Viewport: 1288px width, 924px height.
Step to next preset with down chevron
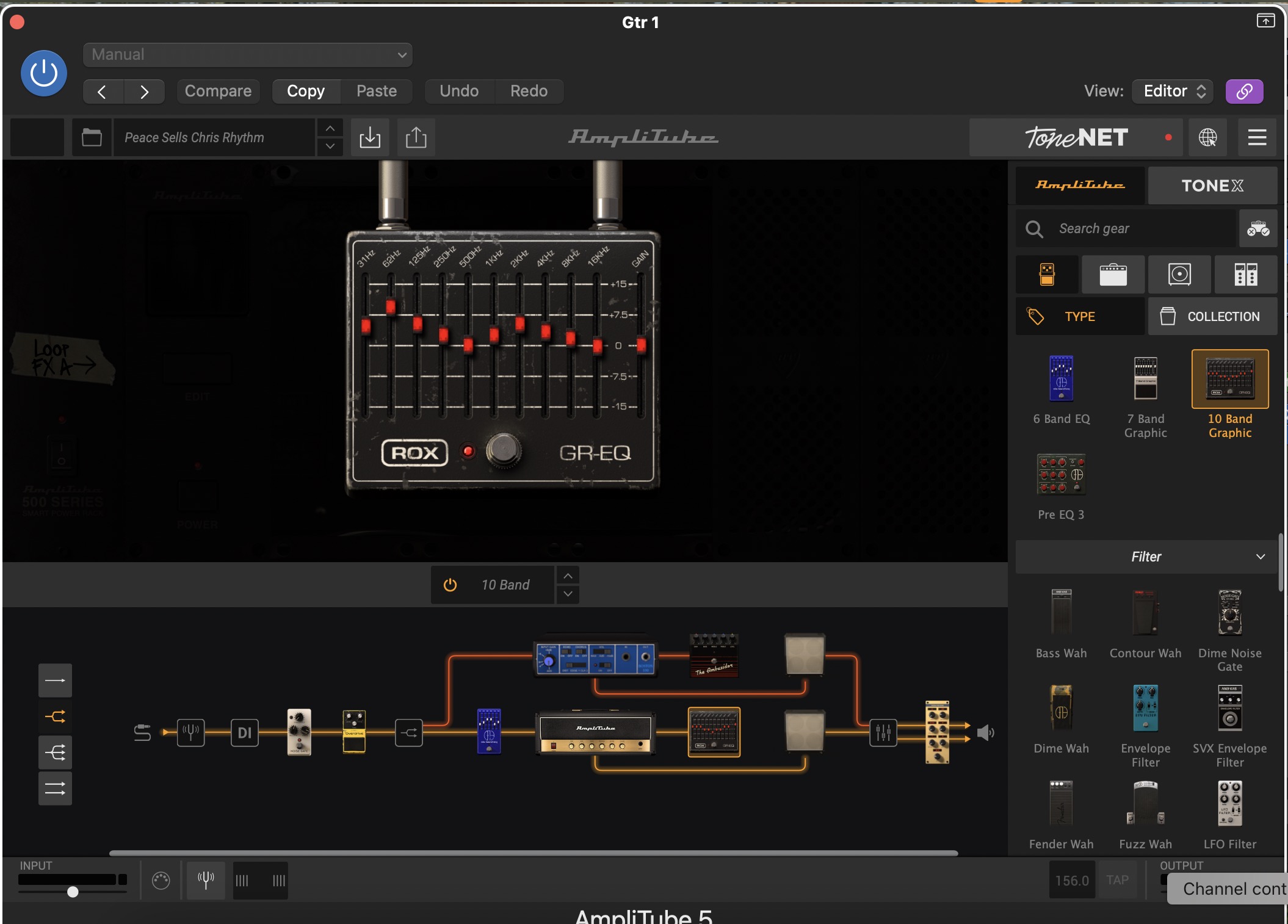click(330, 146)
